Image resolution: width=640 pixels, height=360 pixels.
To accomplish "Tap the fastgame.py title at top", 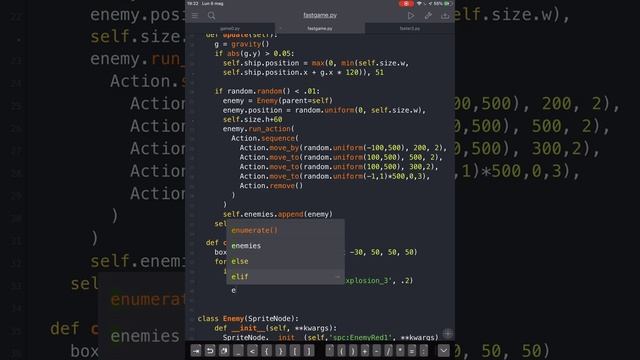I will point(320,15).
